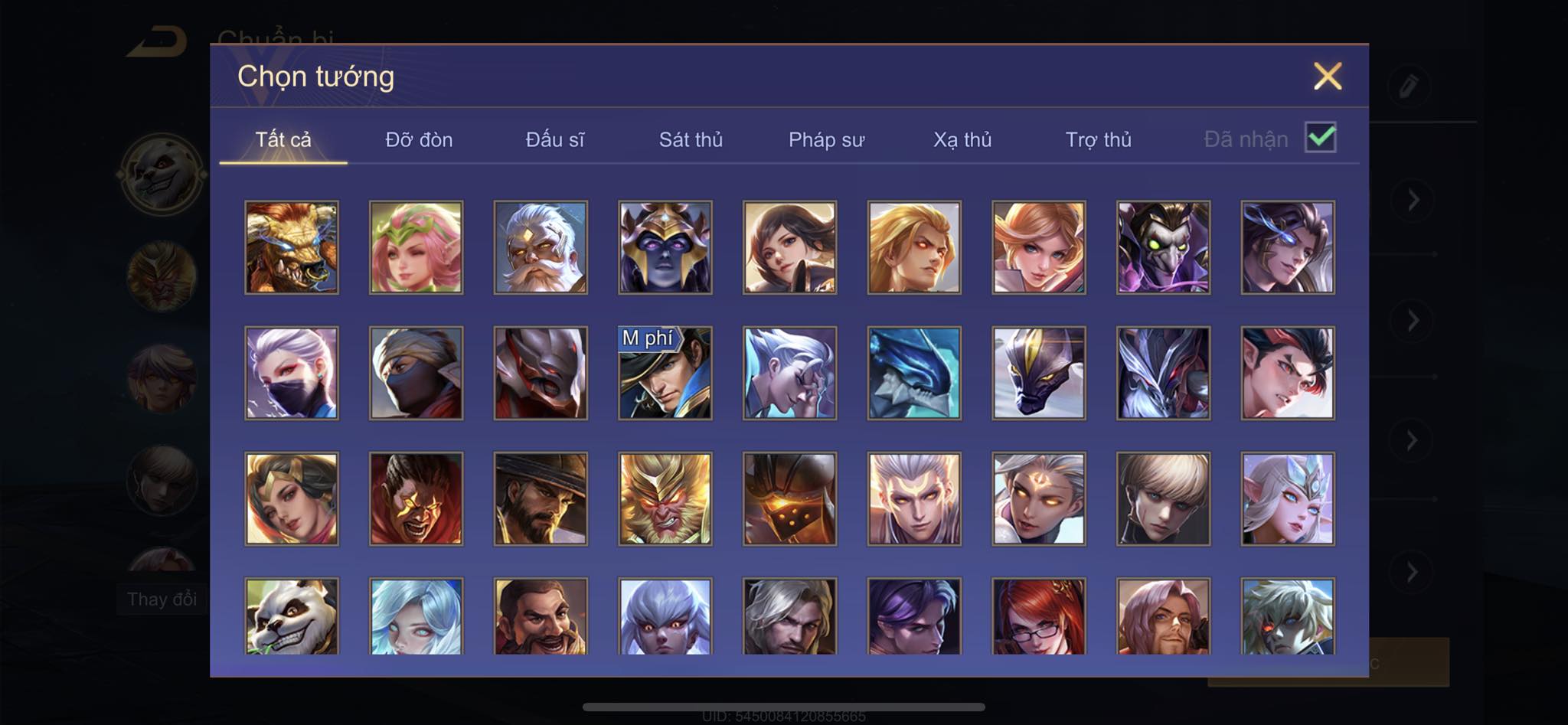The width and height of the screenshot is (1568, 725).
Task: Open the Trợ thủ tab
Action: coord(1099,139)
